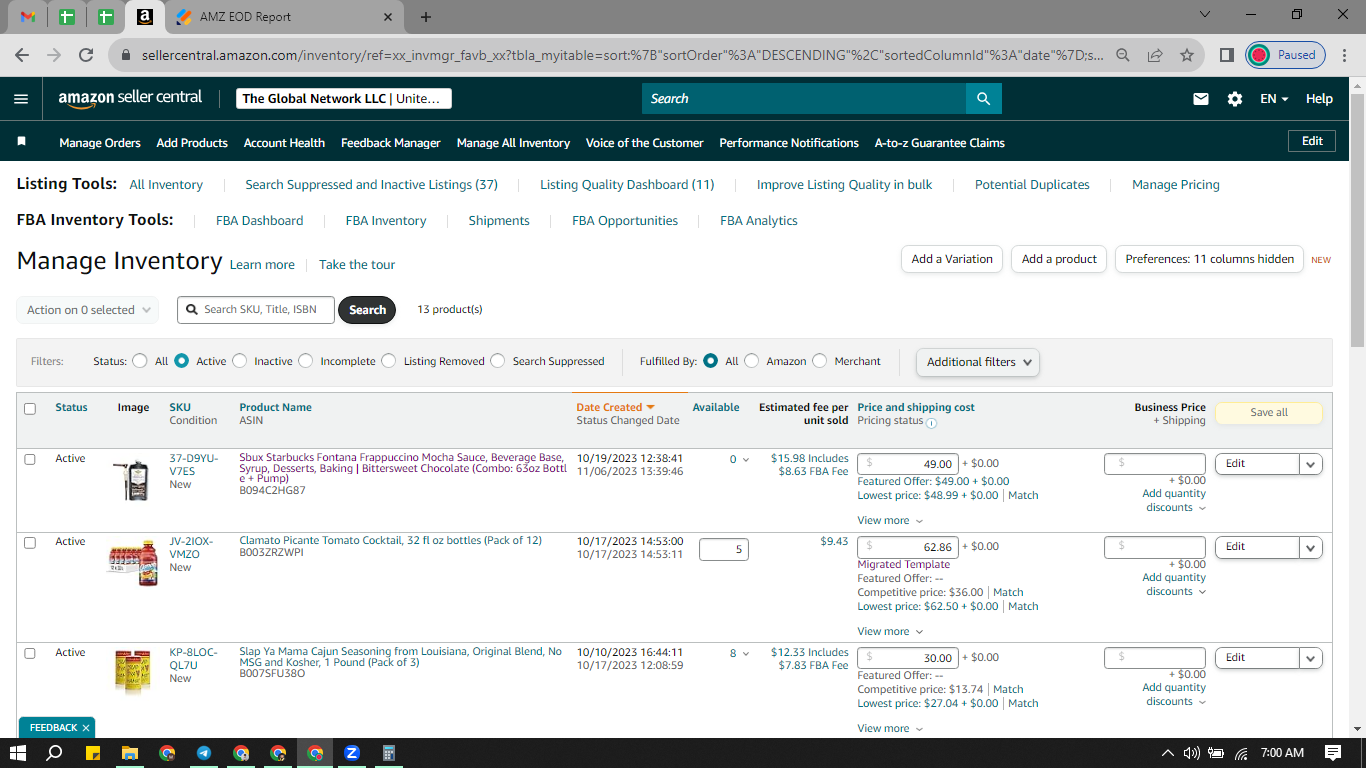Click the Add a product button
The height and width of the screenshot is (768, 1366).
[1059, 259]
